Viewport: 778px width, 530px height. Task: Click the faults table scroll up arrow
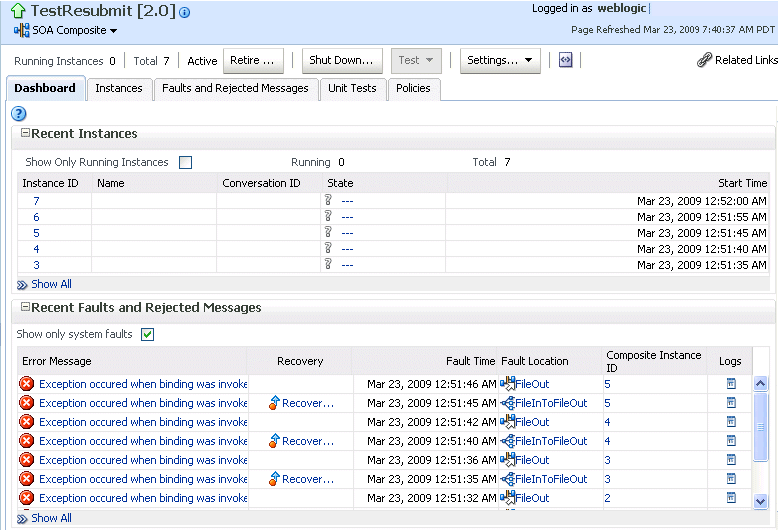click(x=760, y=383)
